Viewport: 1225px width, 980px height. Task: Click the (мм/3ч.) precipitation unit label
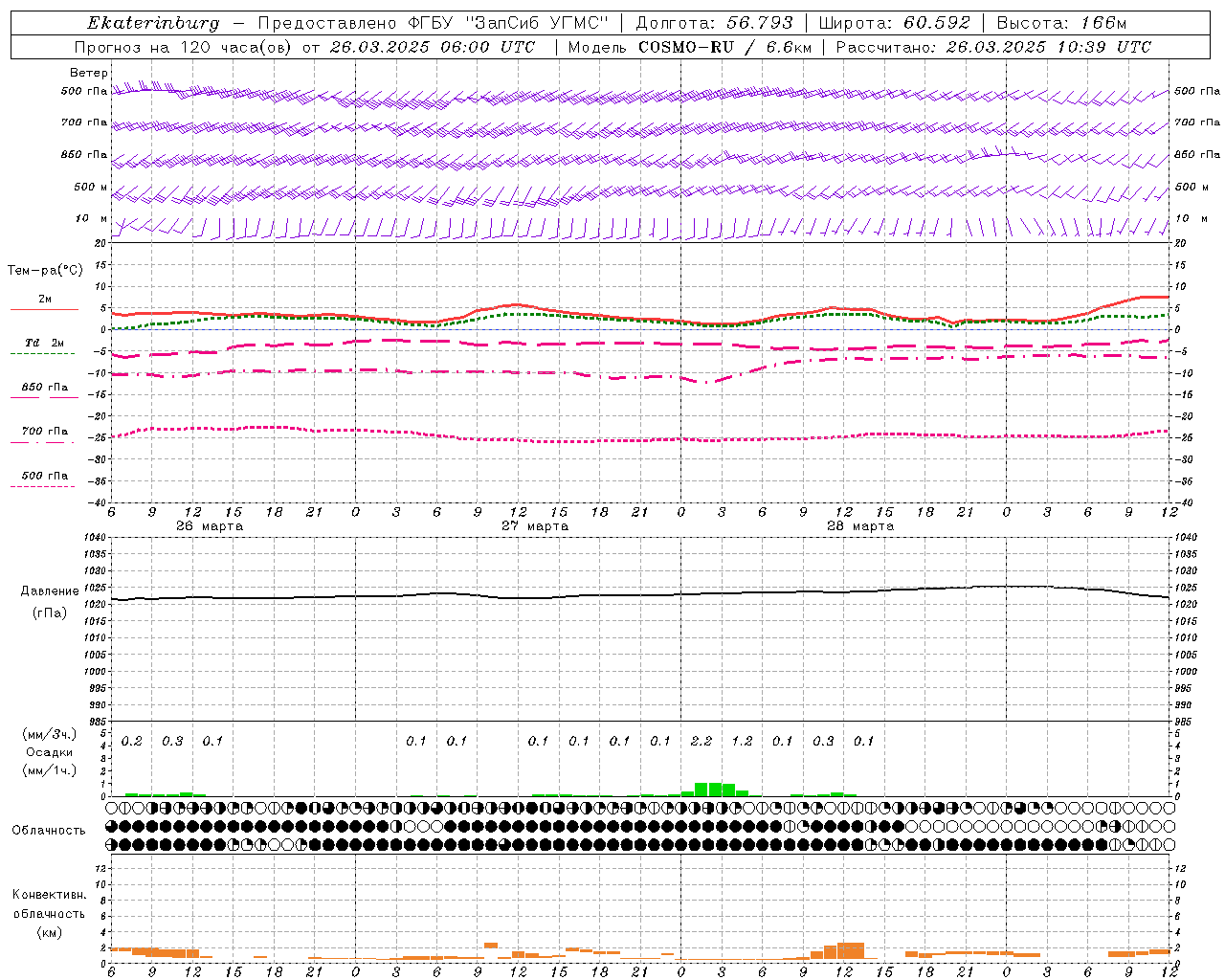coord(50,734)
